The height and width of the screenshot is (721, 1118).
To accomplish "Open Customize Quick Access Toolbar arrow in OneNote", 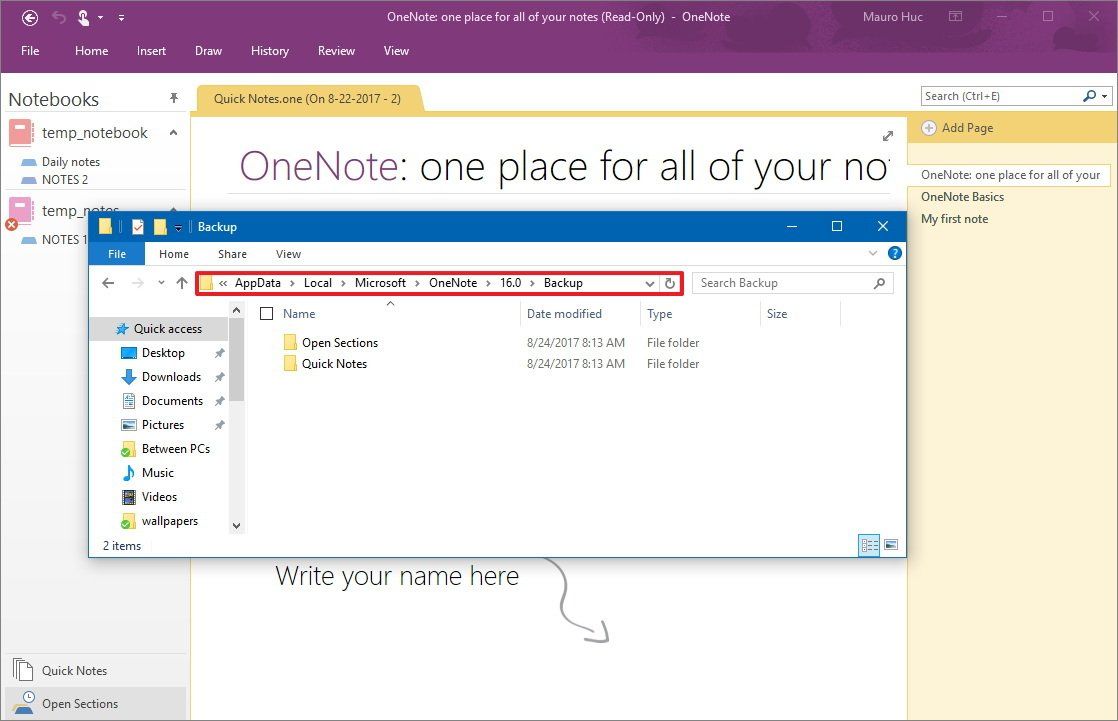I will coord(121,18).
